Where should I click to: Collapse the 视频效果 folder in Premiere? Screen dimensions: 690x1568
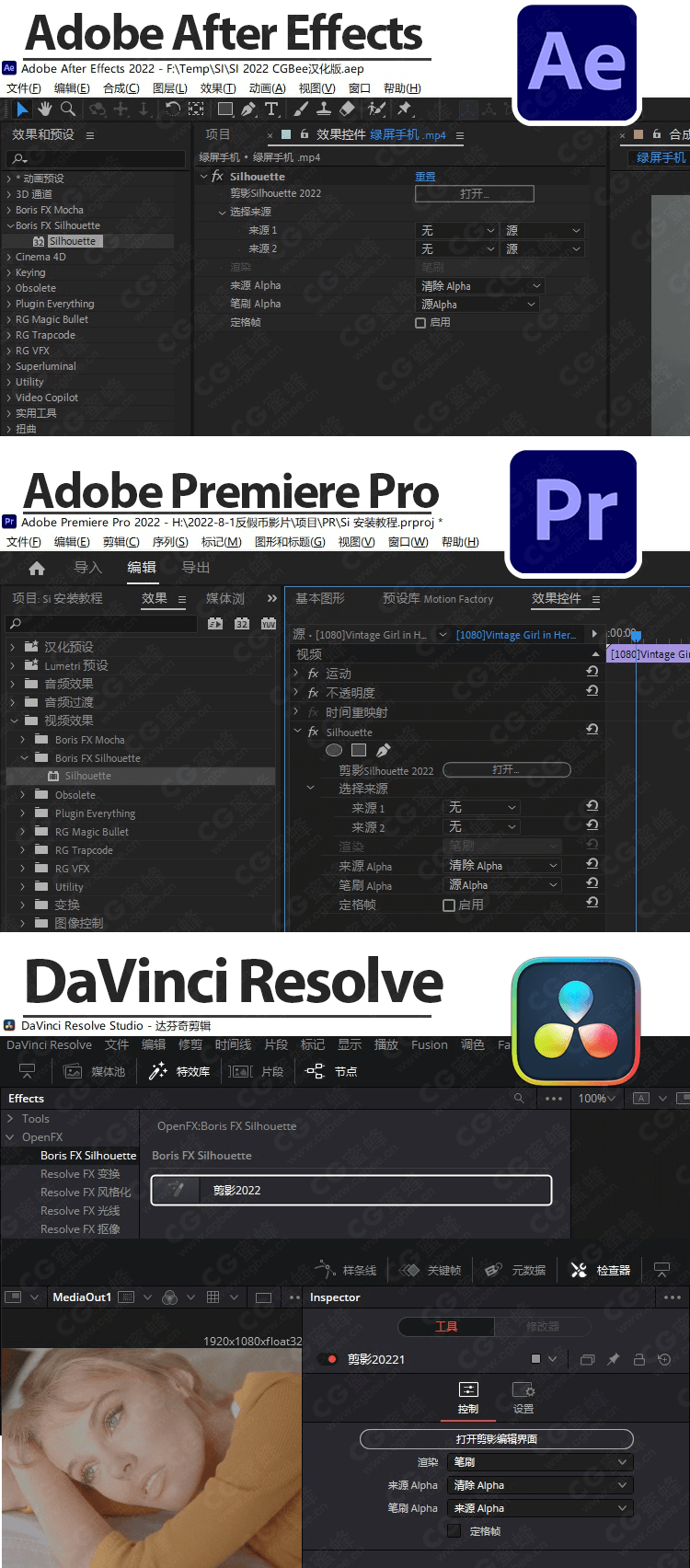click(x=12, y=721)
